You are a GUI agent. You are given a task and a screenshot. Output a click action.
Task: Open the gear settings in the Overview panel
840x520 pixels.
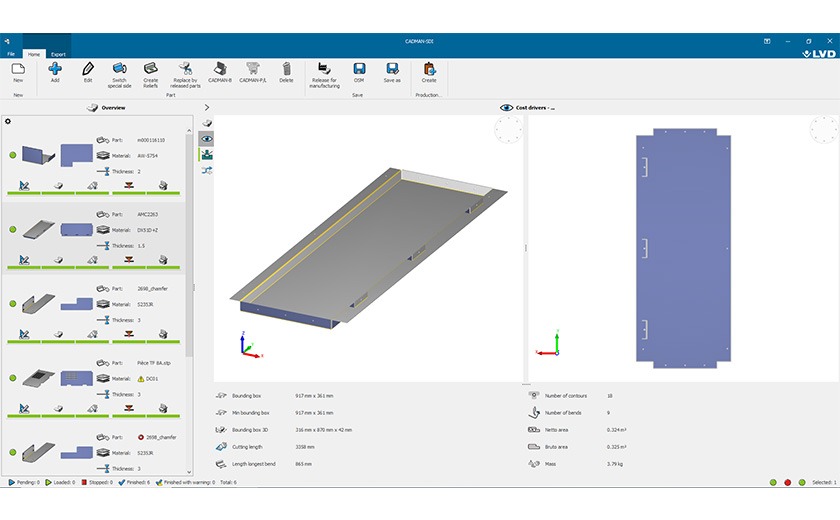pyautogui.click(x=8, y=122)
